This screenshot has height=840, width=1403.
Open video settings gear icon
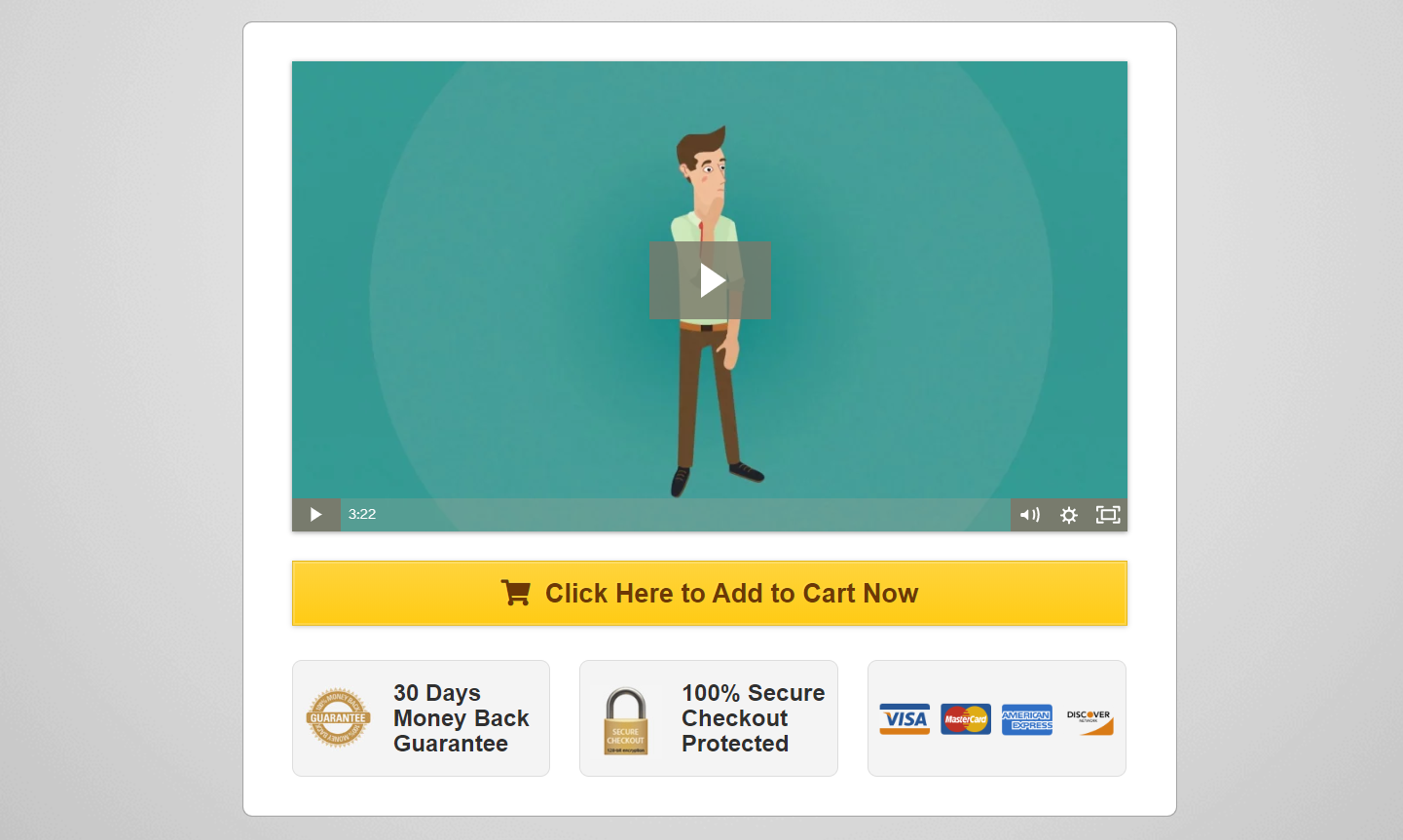tap(1068, 515)
